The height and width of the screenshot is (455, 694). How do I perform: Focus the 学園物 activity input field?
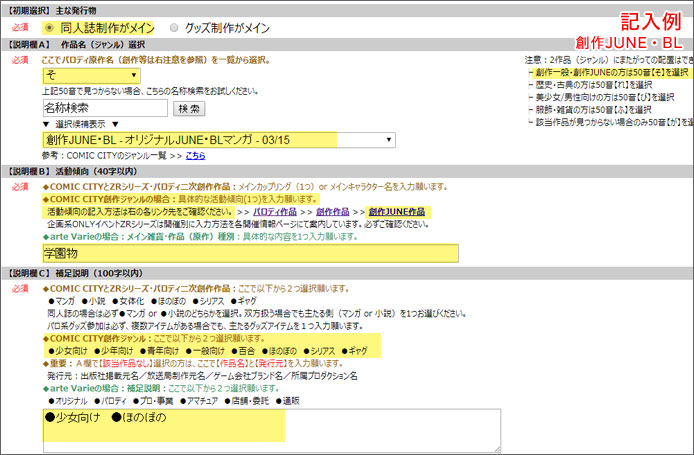tap(250, 254)
